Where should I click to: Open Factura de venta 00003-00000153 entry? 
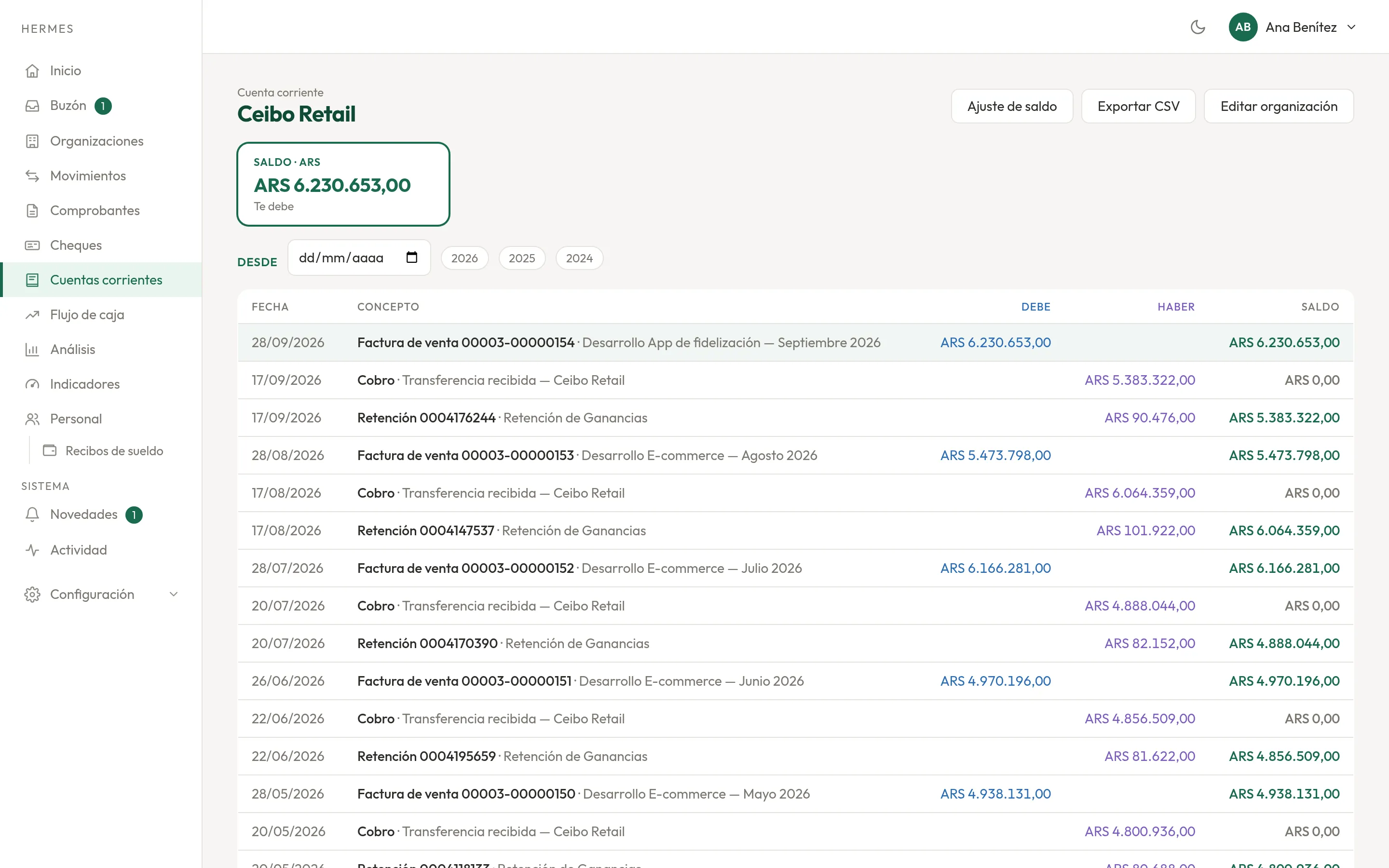point(795,455)
